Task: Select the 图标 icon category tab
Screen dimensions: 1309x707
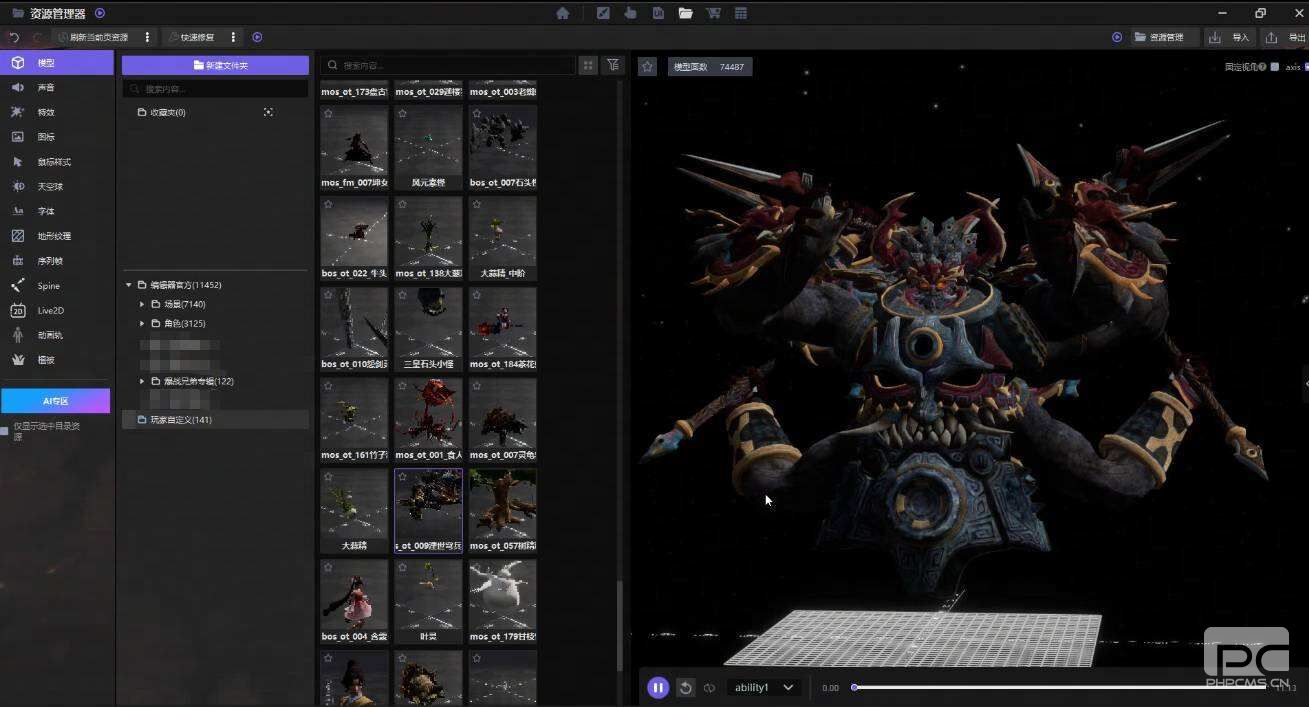Action: [x=57, y=137]
